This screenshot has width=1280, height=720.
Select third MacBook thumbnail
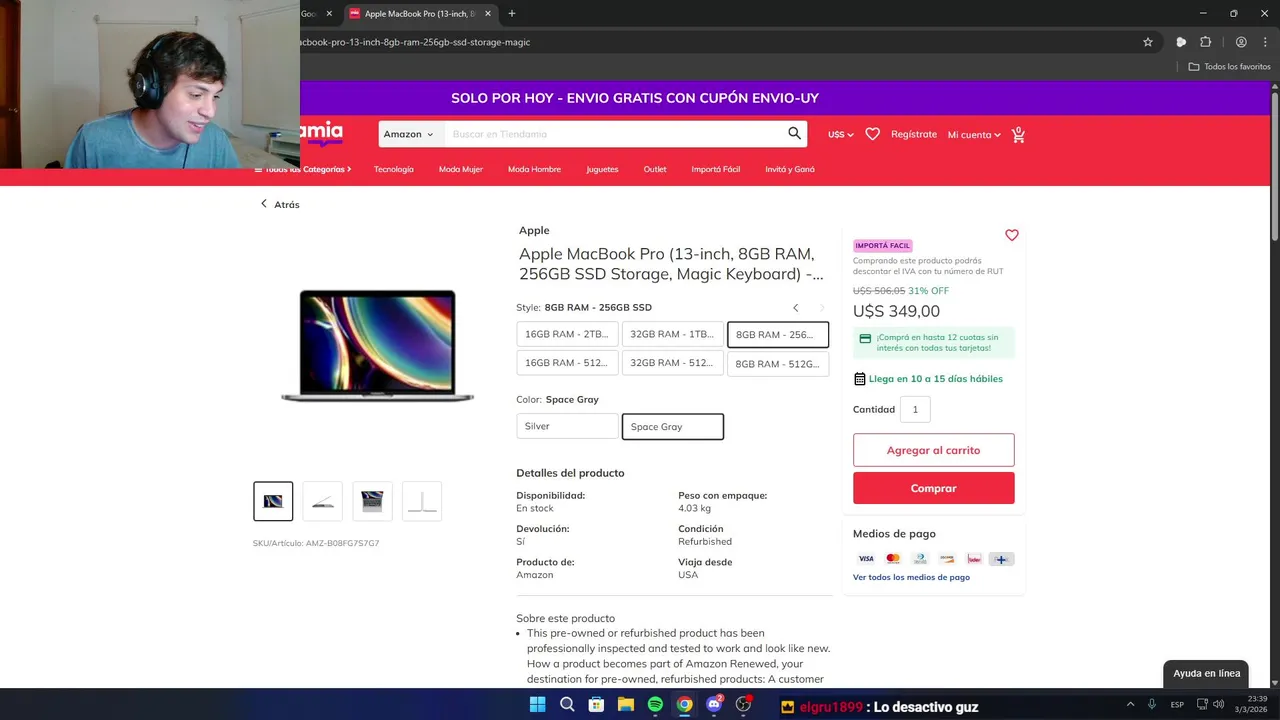(x=372, y=501)
